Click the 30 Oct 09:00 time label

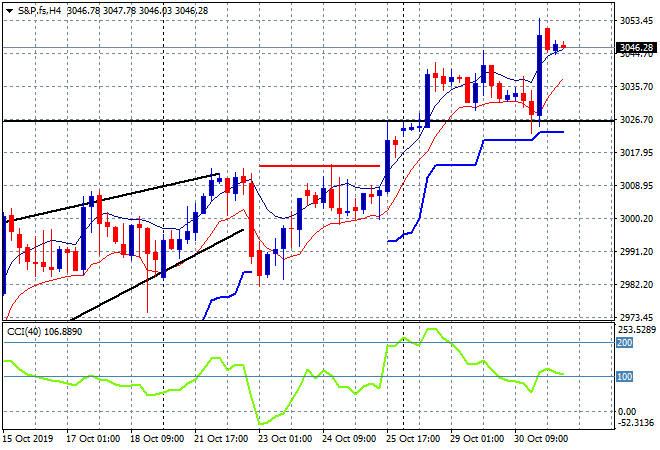point(541,439)
